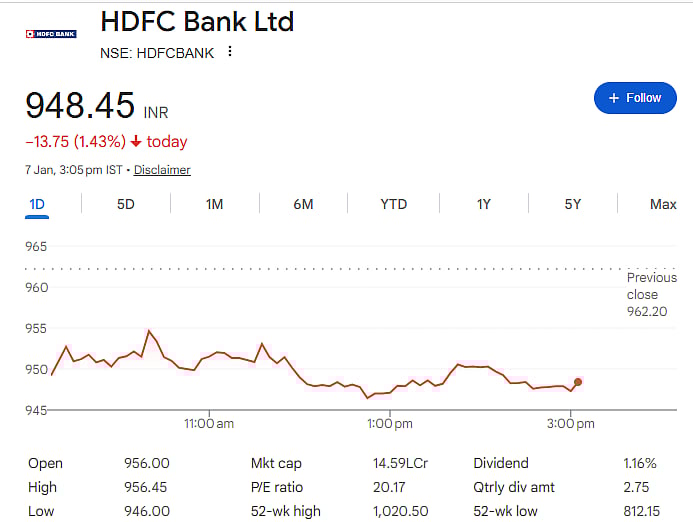Select the YTD chart tab
This screenshot has width=693, height=522.
[x=393, y=204]
